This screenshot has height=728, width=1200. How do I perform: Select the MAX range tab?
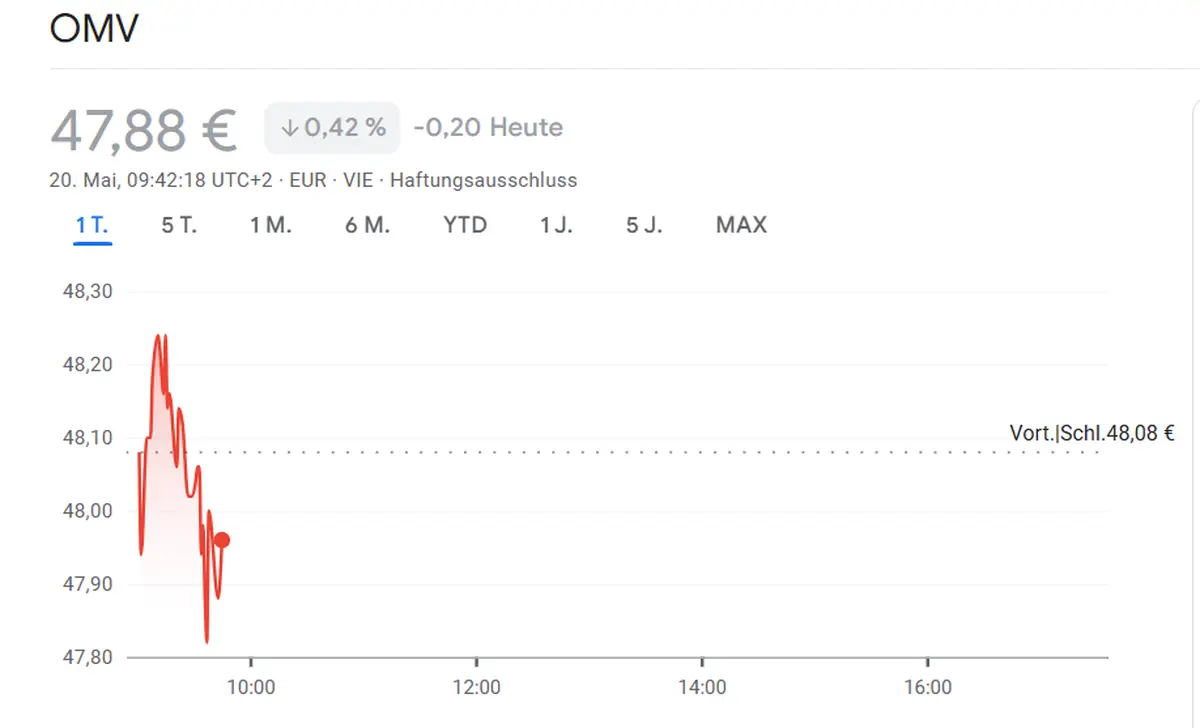(741, 225)
